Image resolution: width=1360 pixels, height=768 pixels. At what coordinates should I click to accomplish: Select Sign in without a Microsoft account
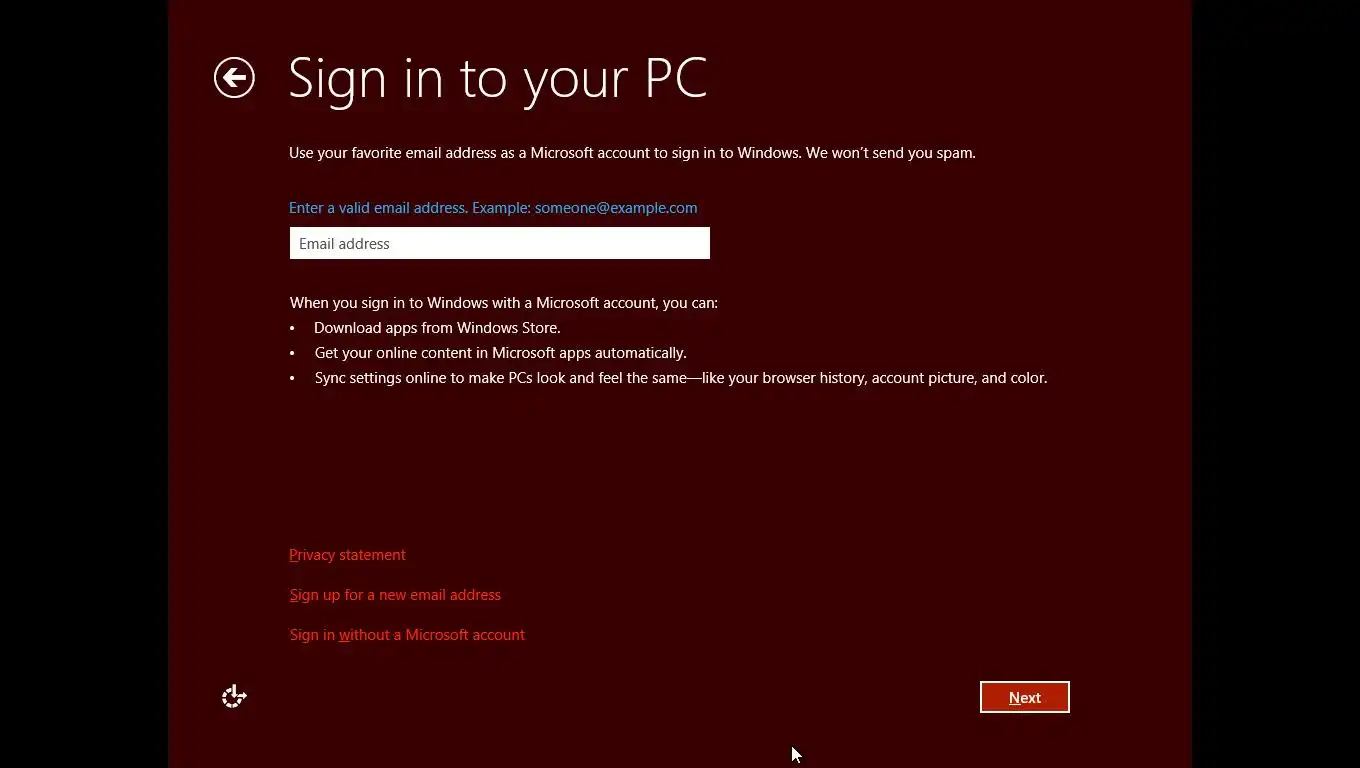(407, 635)
